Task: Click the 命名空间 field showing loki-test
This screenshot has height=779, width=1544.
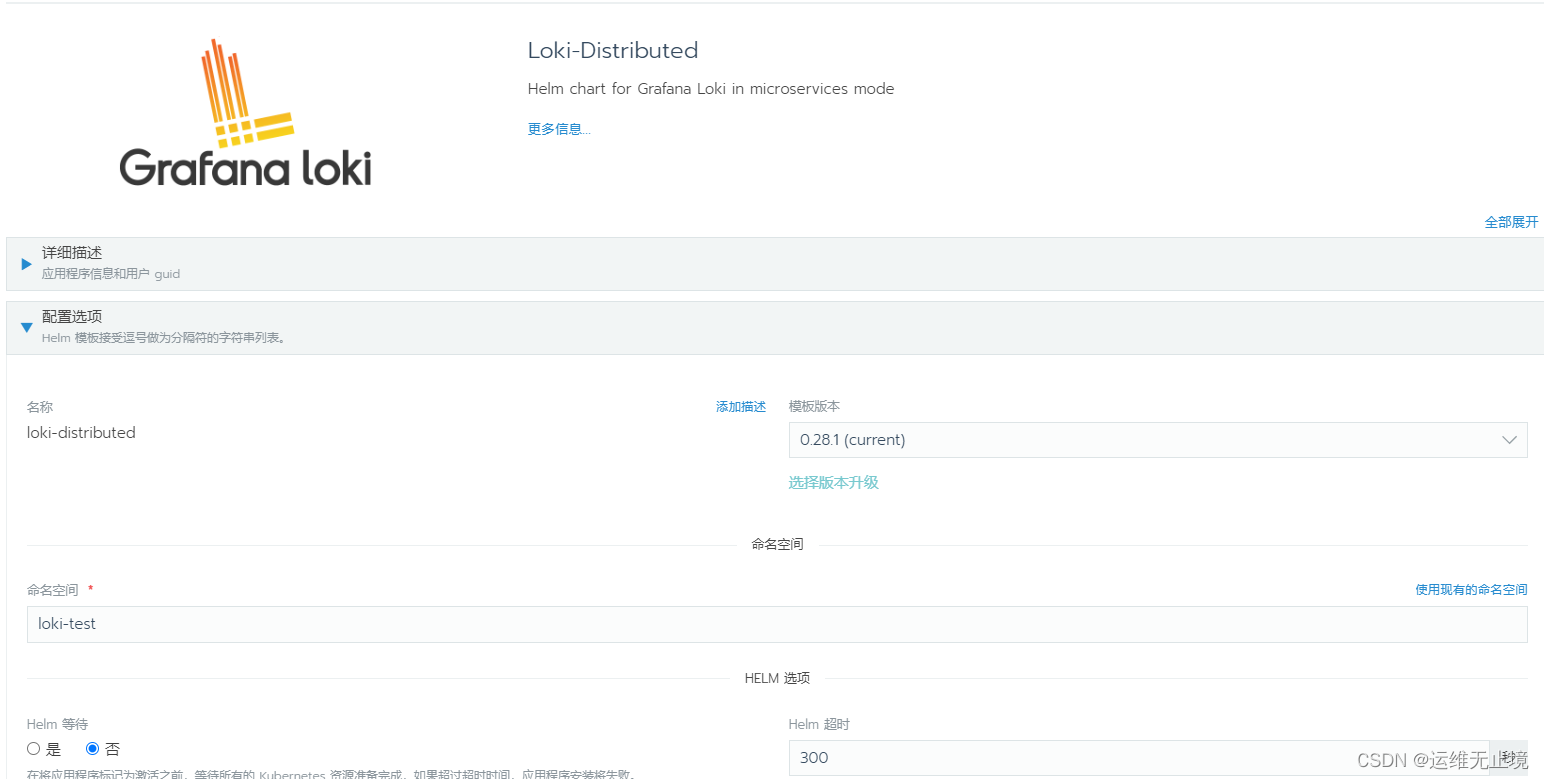Action: [400, 623]
